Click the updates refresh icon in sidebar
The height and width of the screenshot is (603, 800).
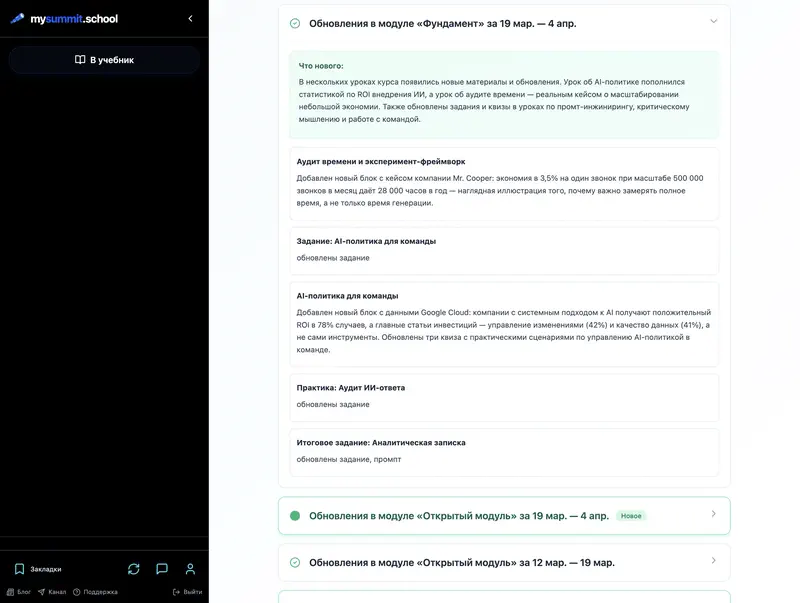pyautogui.click(x=133, y=568)
